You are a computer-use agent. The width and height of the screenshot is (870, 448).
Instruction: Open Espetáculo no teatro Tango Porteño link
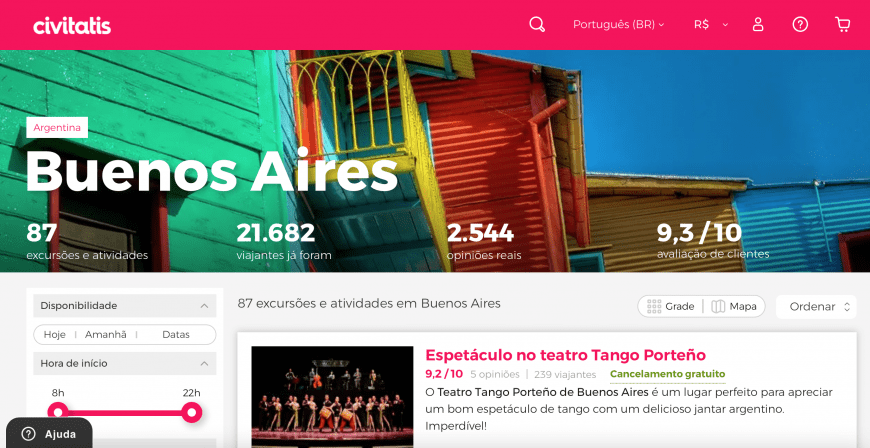click(565, 355)
